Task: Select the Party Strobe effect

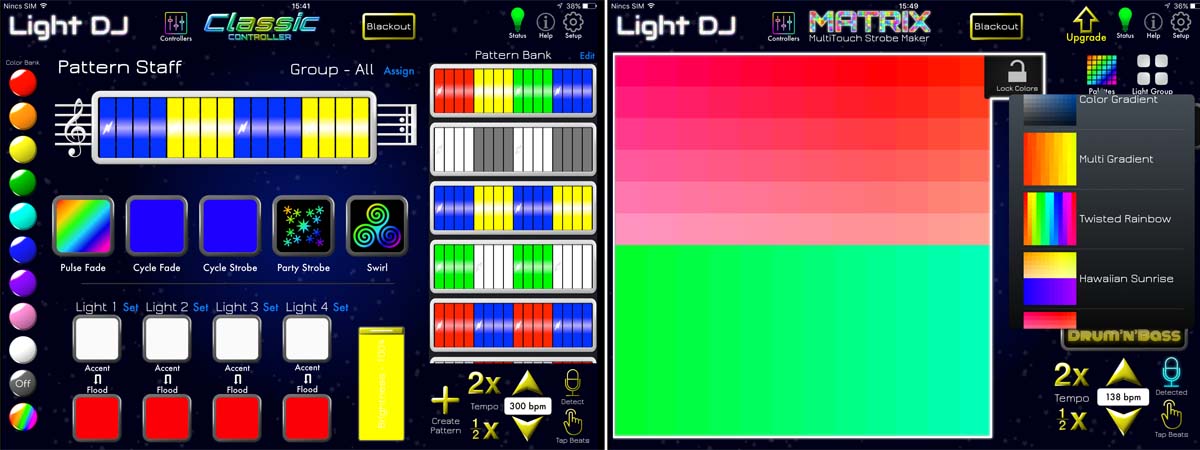Action: click(304, 226)
